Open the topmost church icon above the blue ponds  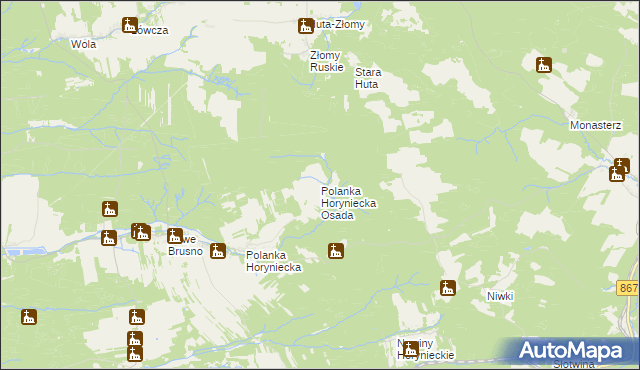110,209
